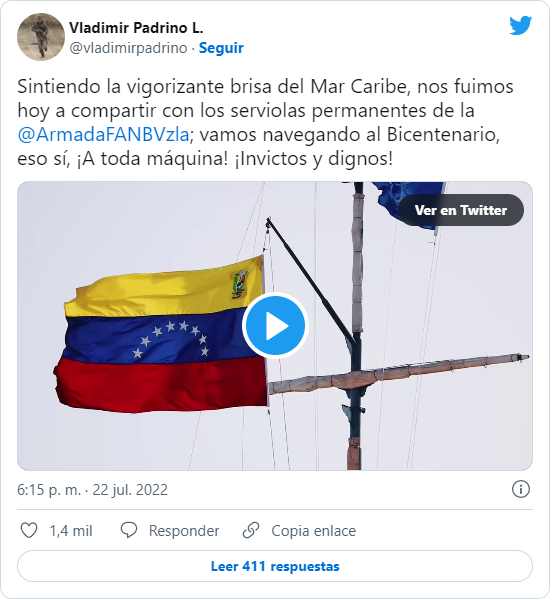Click the Ver en Twitter button

pos(461,210)
